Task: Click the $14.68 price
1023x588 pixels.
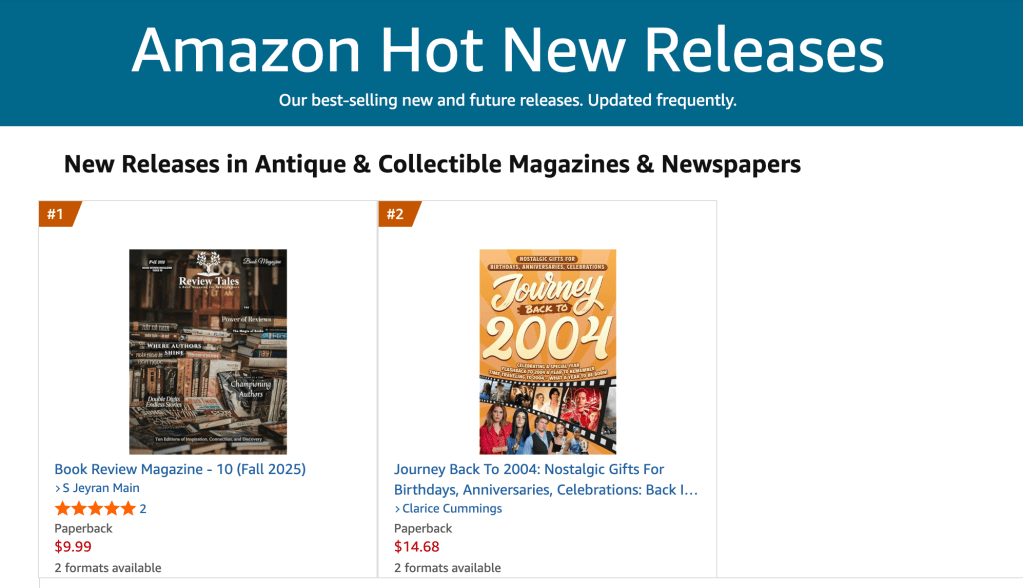Action: [417, 547]
